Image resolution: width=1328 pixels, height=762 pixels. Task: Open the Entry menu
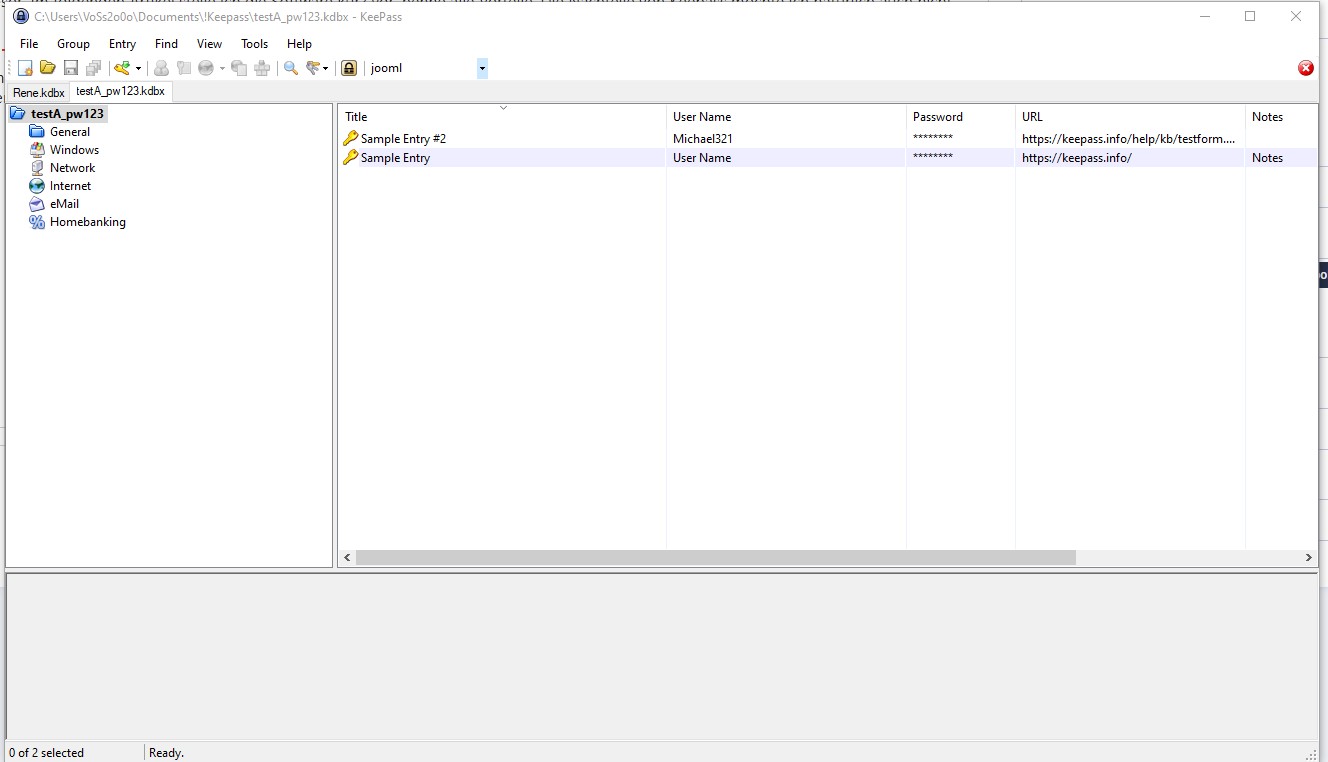[x=122, y=44]
